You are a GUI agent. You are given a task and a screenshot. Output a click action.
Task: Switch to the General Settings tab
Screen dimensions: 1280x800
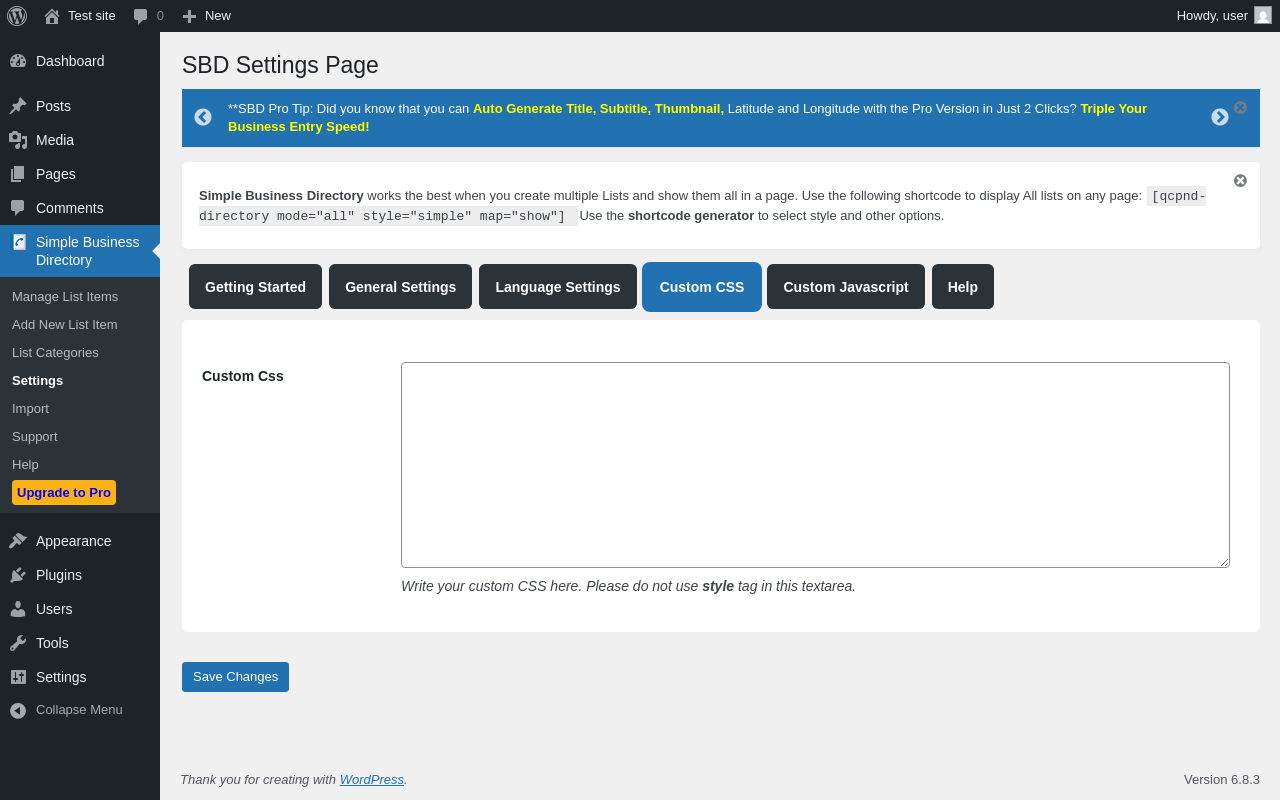pyautogui.click(x=400, y=287)
